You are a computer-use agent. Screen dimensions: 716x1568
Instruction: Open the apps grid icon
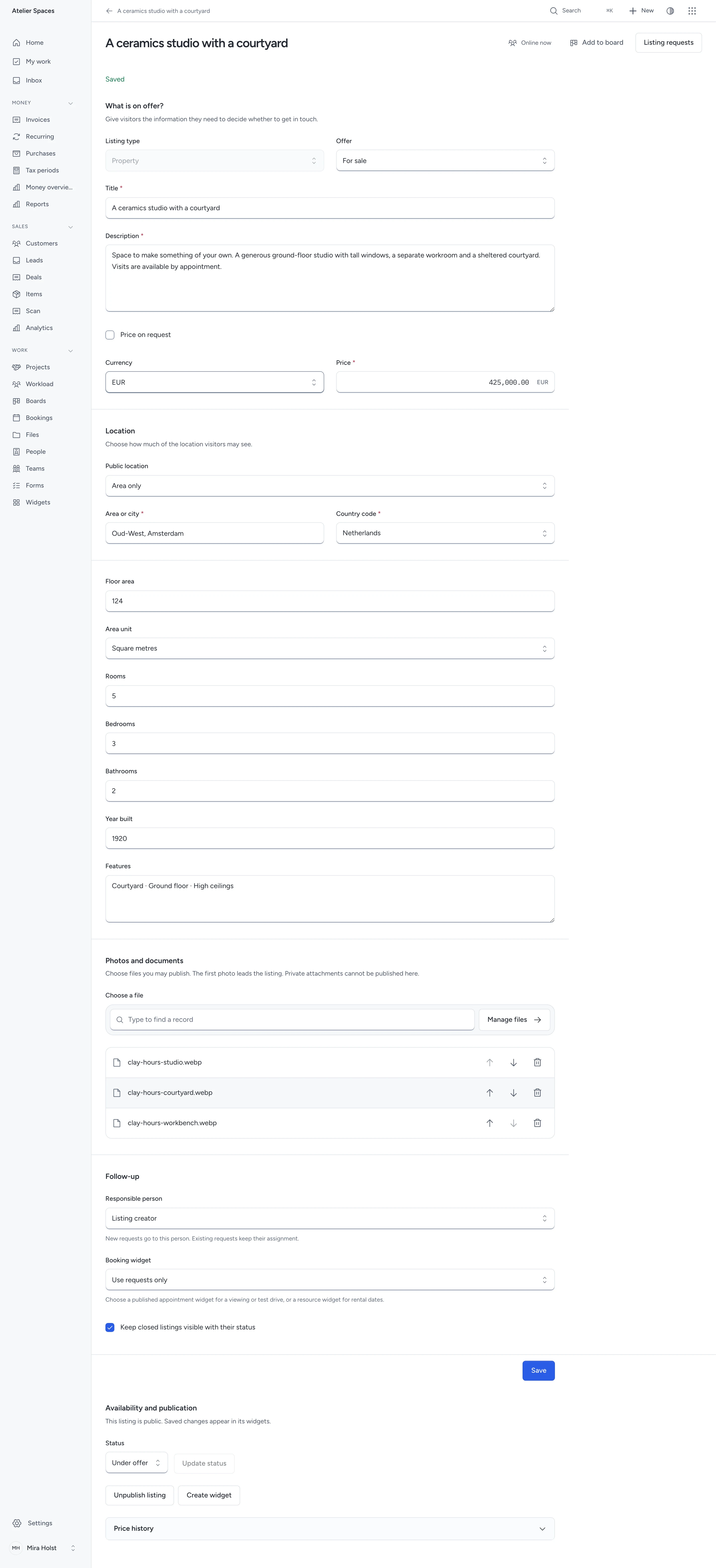pos(692,11)
